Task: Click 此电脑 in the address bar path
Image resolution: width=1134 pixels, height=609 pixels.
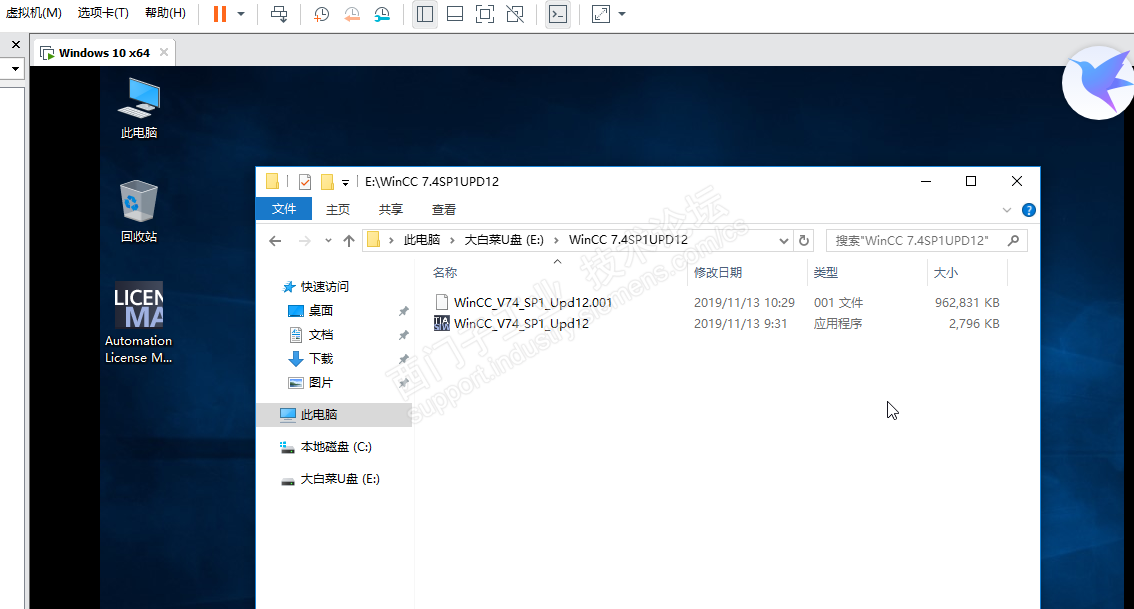Action: click(422, 239)
